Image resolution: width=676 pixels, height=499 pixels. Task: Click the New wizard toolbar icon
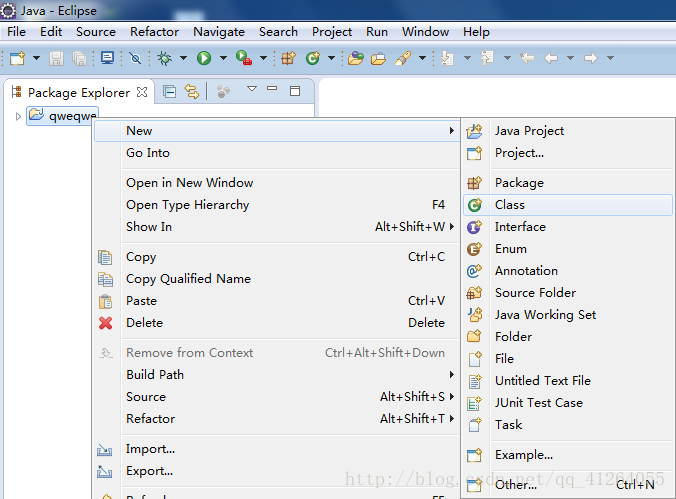click(17, 58)
